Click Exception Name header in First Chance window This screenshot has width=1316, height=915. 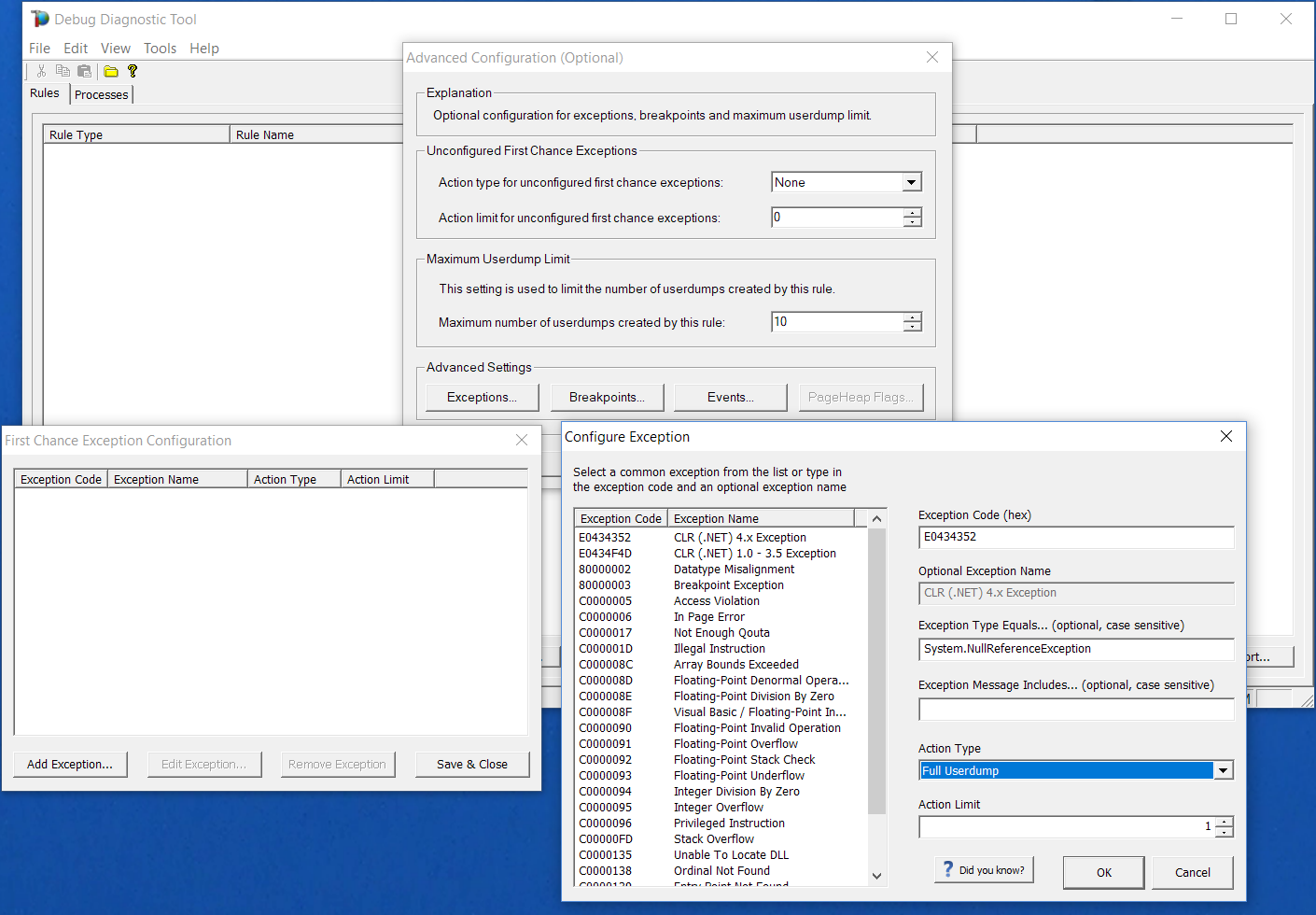pos(177,479)
